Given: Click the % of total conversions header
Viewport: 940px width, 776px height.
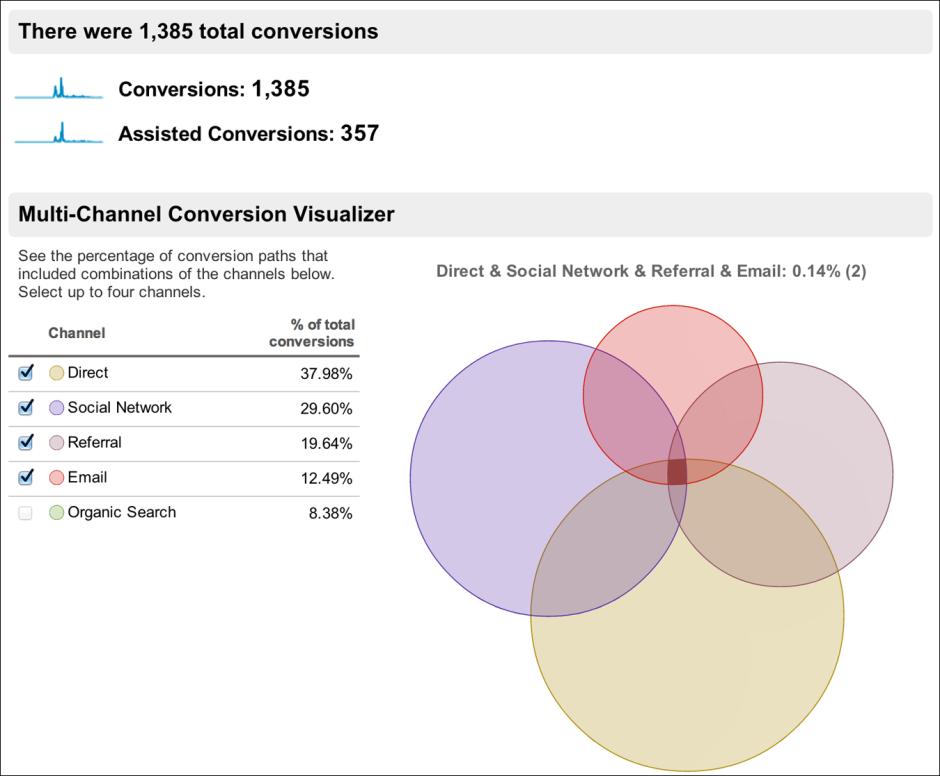Looking at the screenshot, I should coord(312,333).
